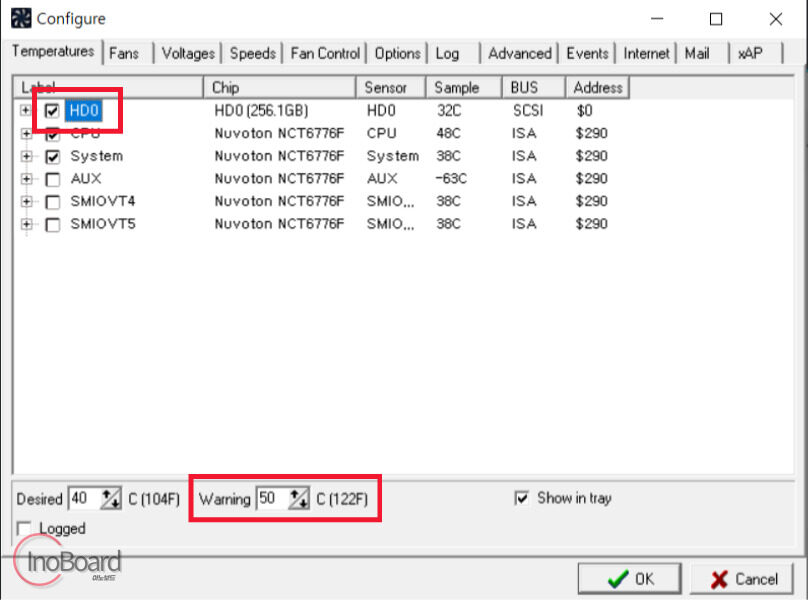The width and height of the screenshot is (810, 600).
Task: Click the -63C sample value
Action: tap(451, 179)
